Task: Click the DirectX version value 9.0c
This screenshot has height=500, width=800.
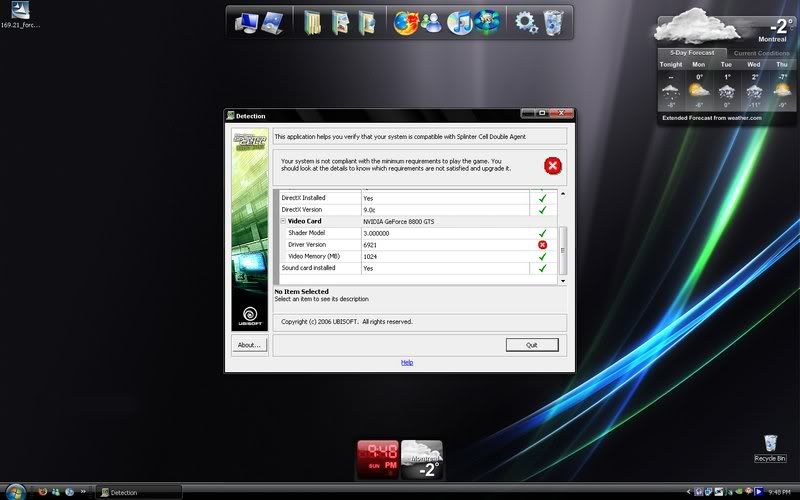Action: pos(369,210)
